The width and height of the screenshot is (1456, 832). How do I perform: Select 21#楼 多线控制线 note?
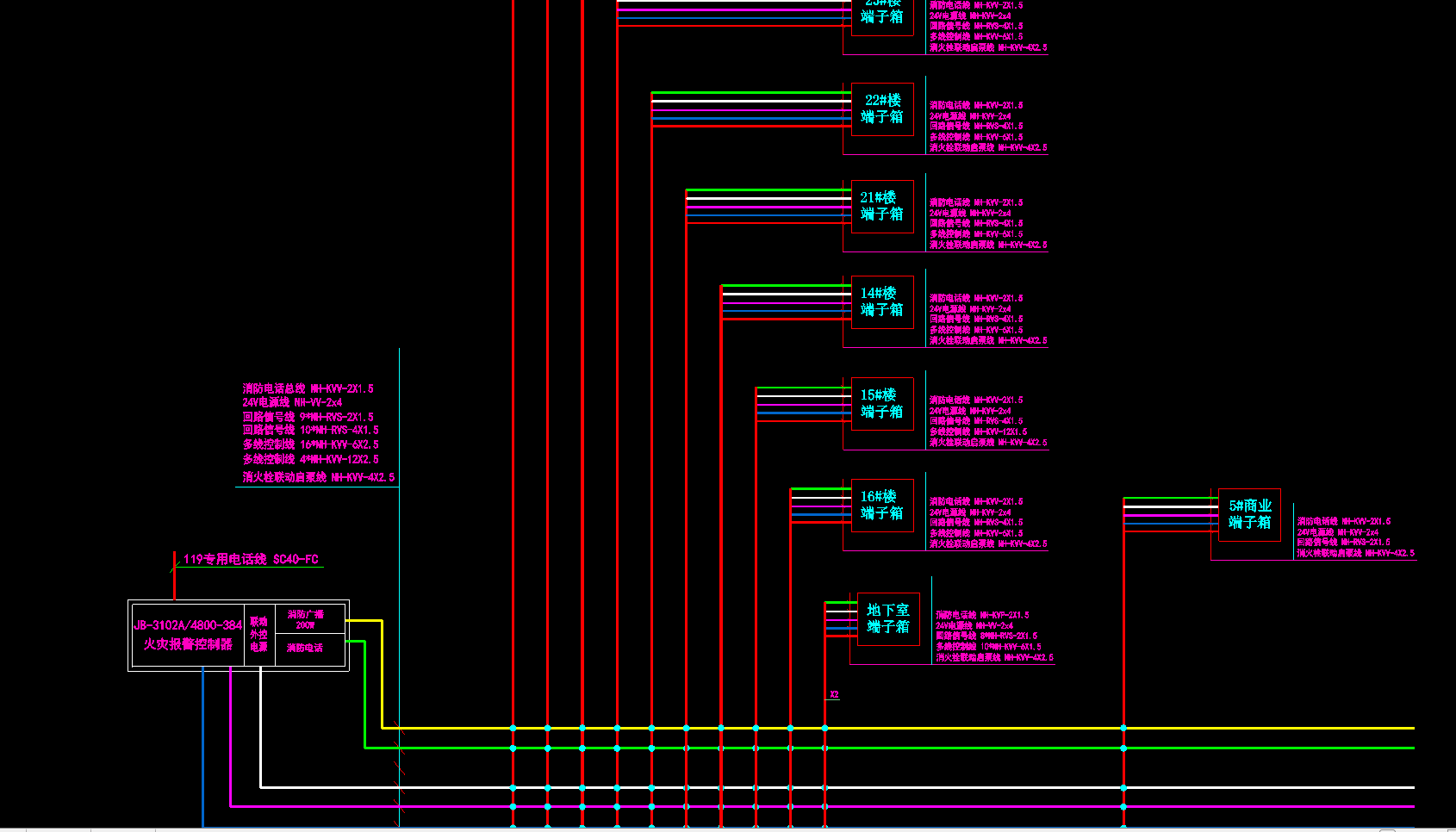click(976, 233)
